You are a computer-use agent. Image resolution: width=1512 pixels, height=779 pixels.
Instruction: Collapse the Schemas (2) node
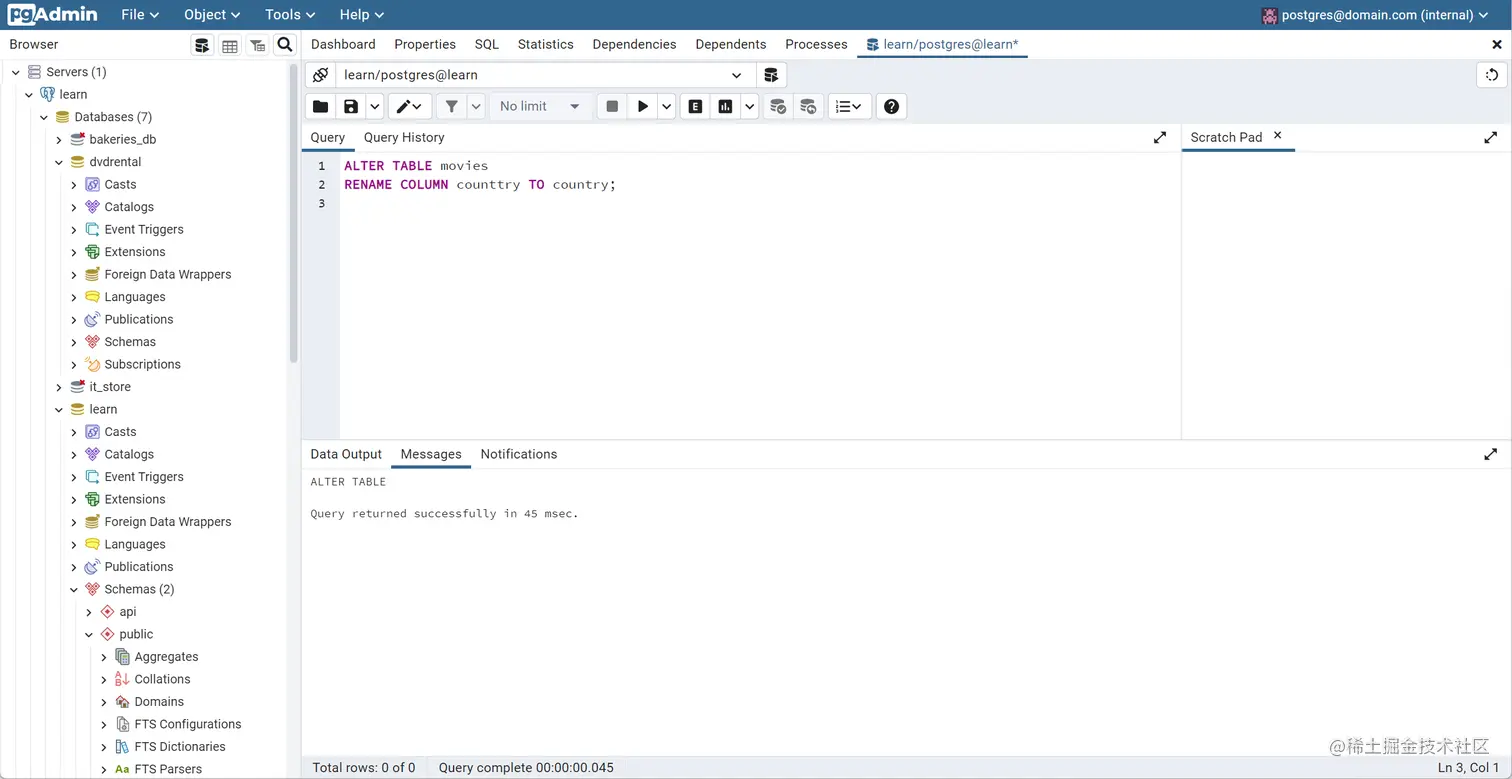click(74, 590)
